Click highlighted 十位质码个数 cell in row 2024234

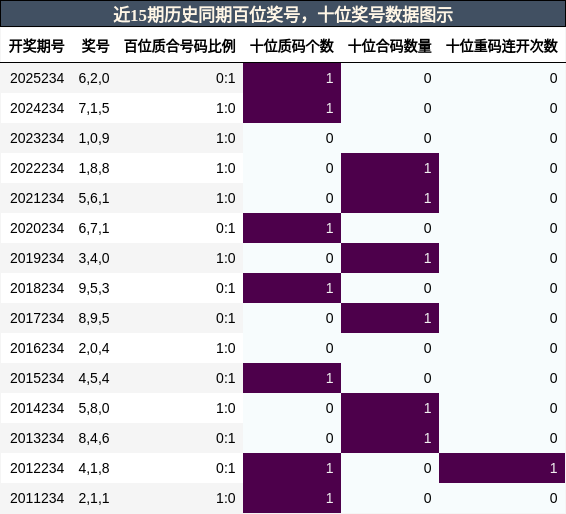point(292,108)
